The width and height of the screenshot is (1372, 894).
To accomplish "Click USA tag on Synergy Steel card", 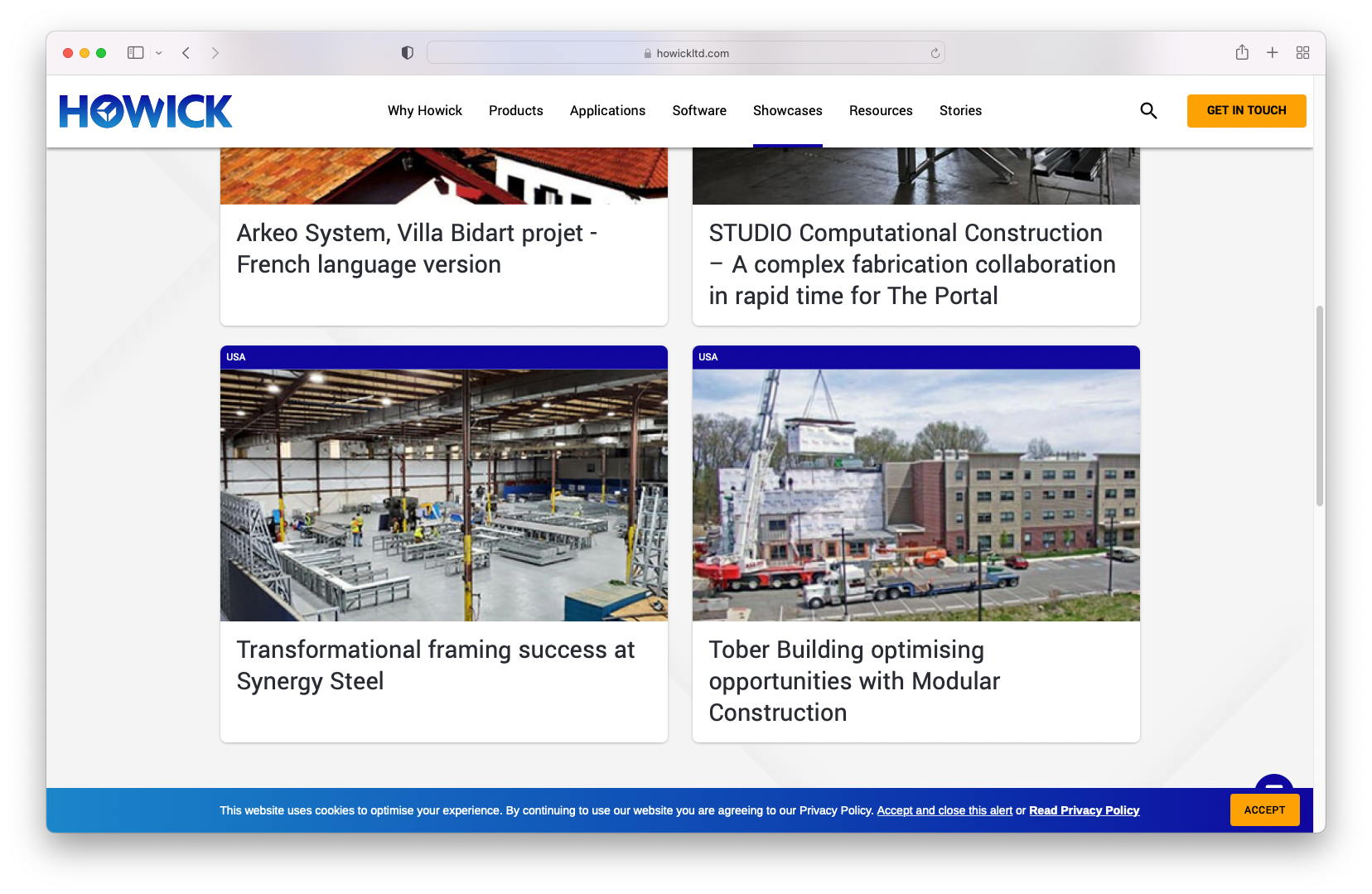I will (236, 357).
